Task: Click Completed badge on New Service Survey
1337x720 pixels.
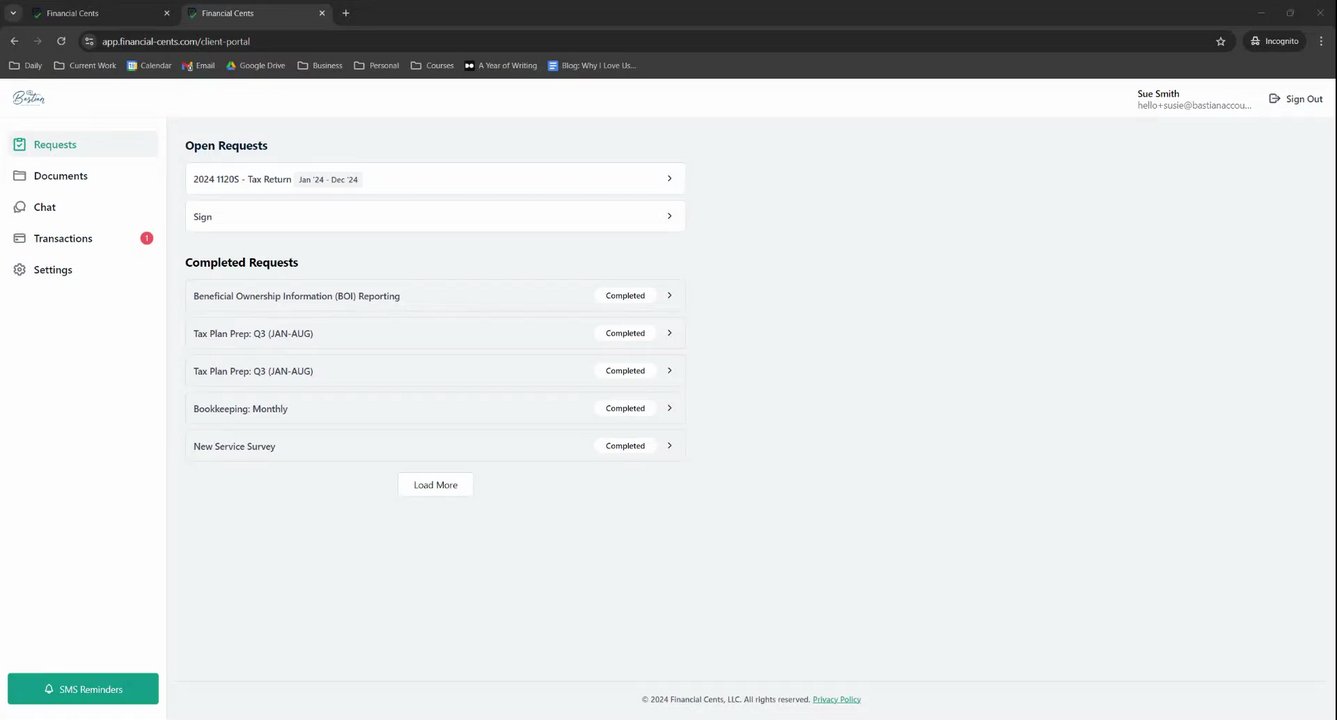Action: click(x=625, y=446)
